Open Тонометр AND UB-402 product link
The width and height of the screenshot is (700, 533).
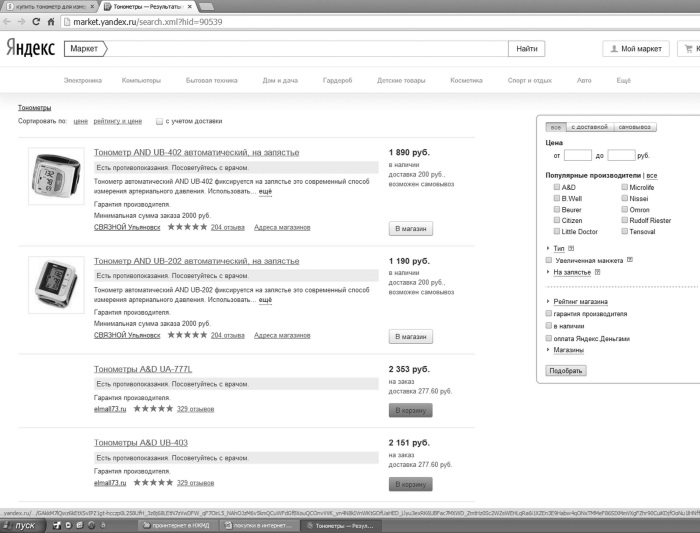[196, 152]
